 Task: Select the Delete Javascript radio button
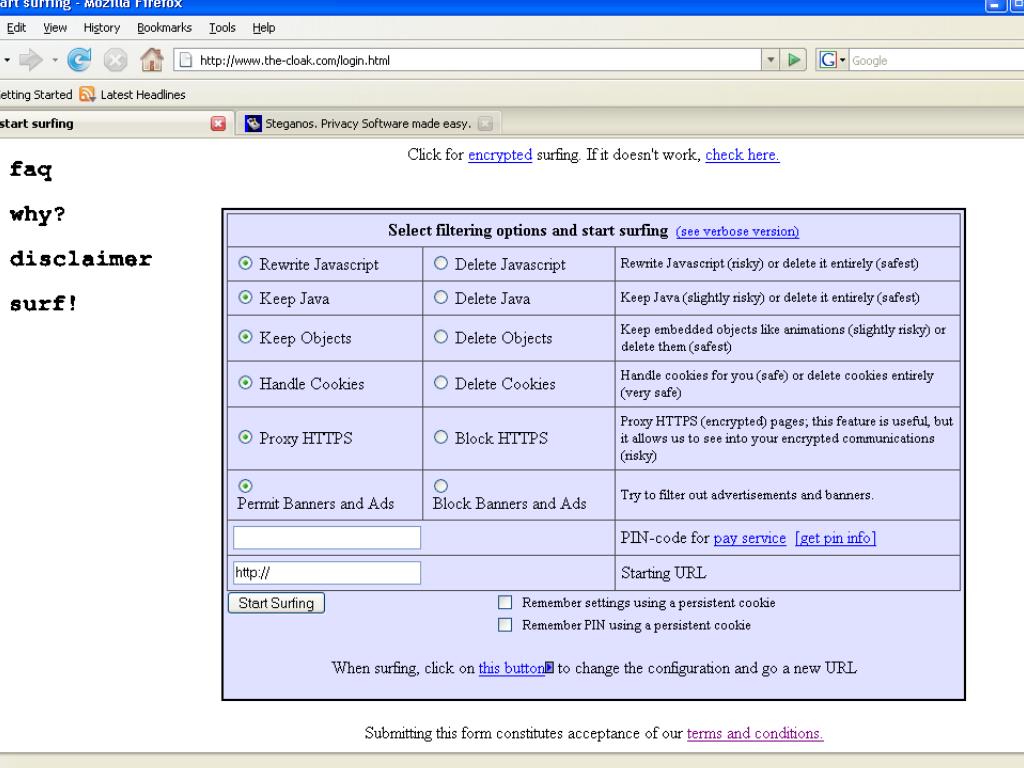(441, 263)
